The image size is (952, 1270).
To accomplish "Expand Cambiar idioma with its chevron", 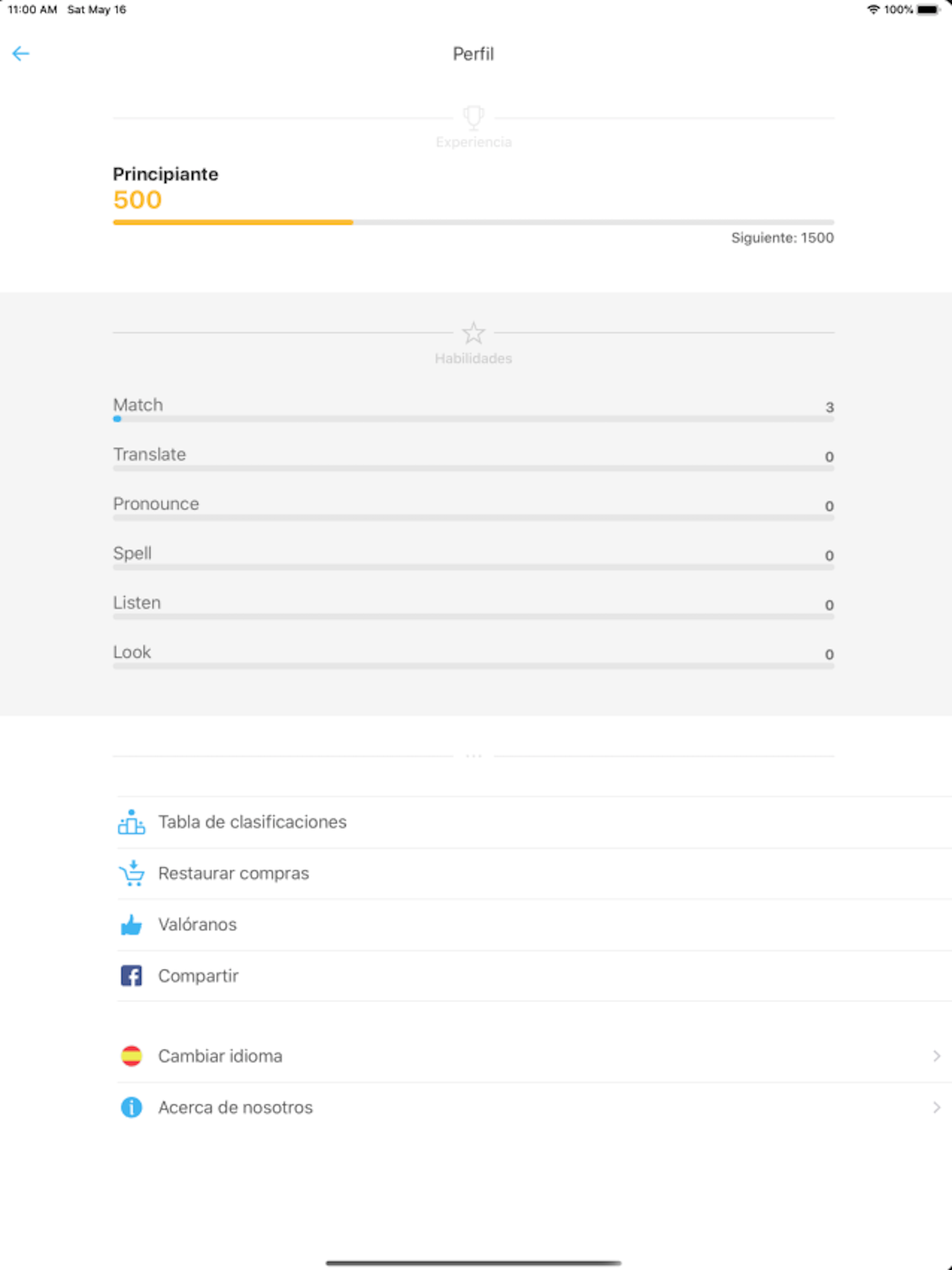I will tap(937, 1056).
